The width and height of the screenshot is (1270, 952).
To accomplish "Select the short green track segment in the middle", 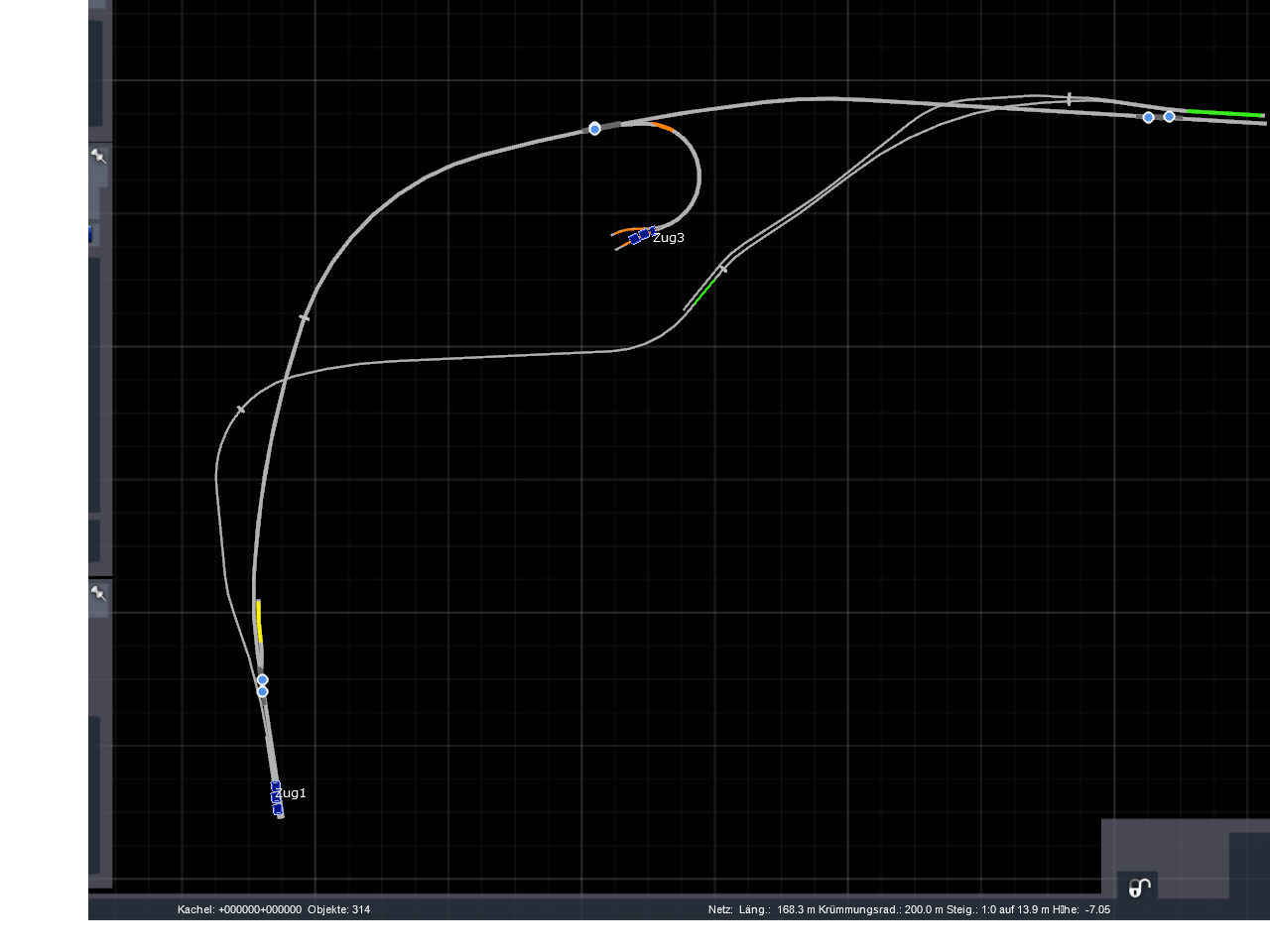I will (702, 292).
